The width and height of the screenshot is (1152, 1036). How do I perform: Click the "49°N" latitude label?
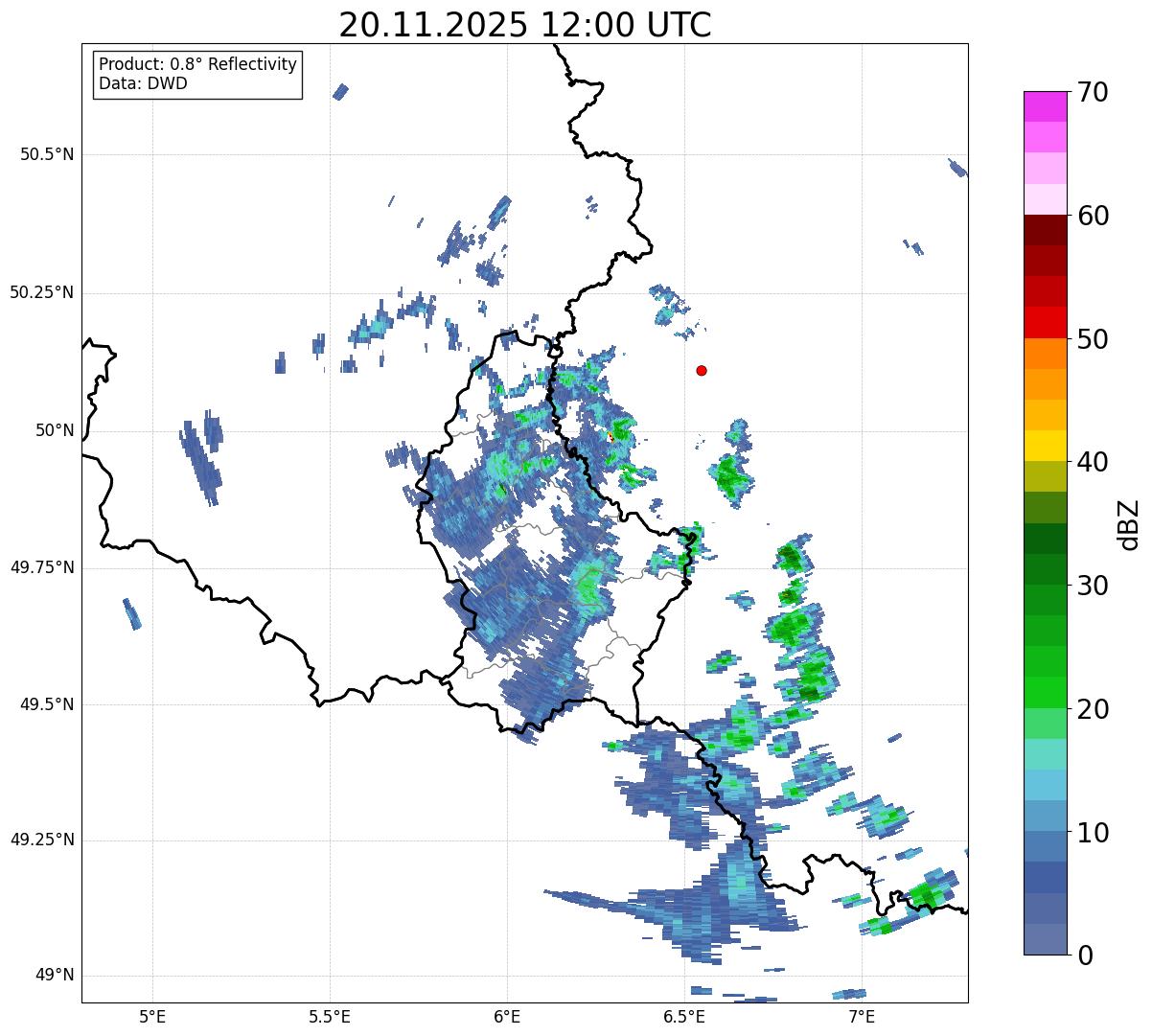pos(56,976)
